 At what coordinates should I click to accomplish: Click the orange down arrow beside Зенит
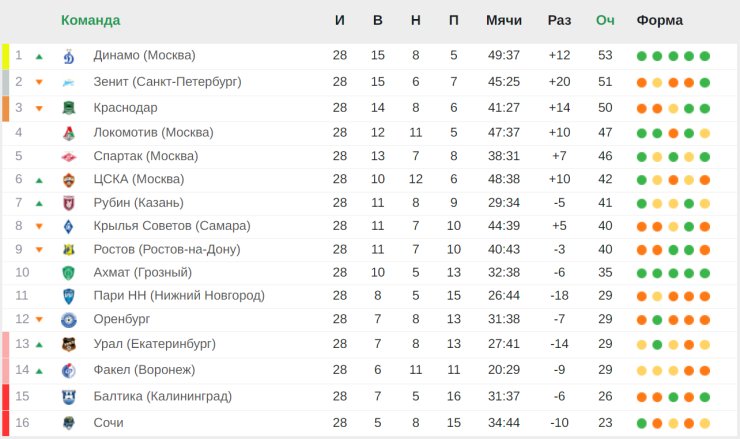[x=39, y=82]
